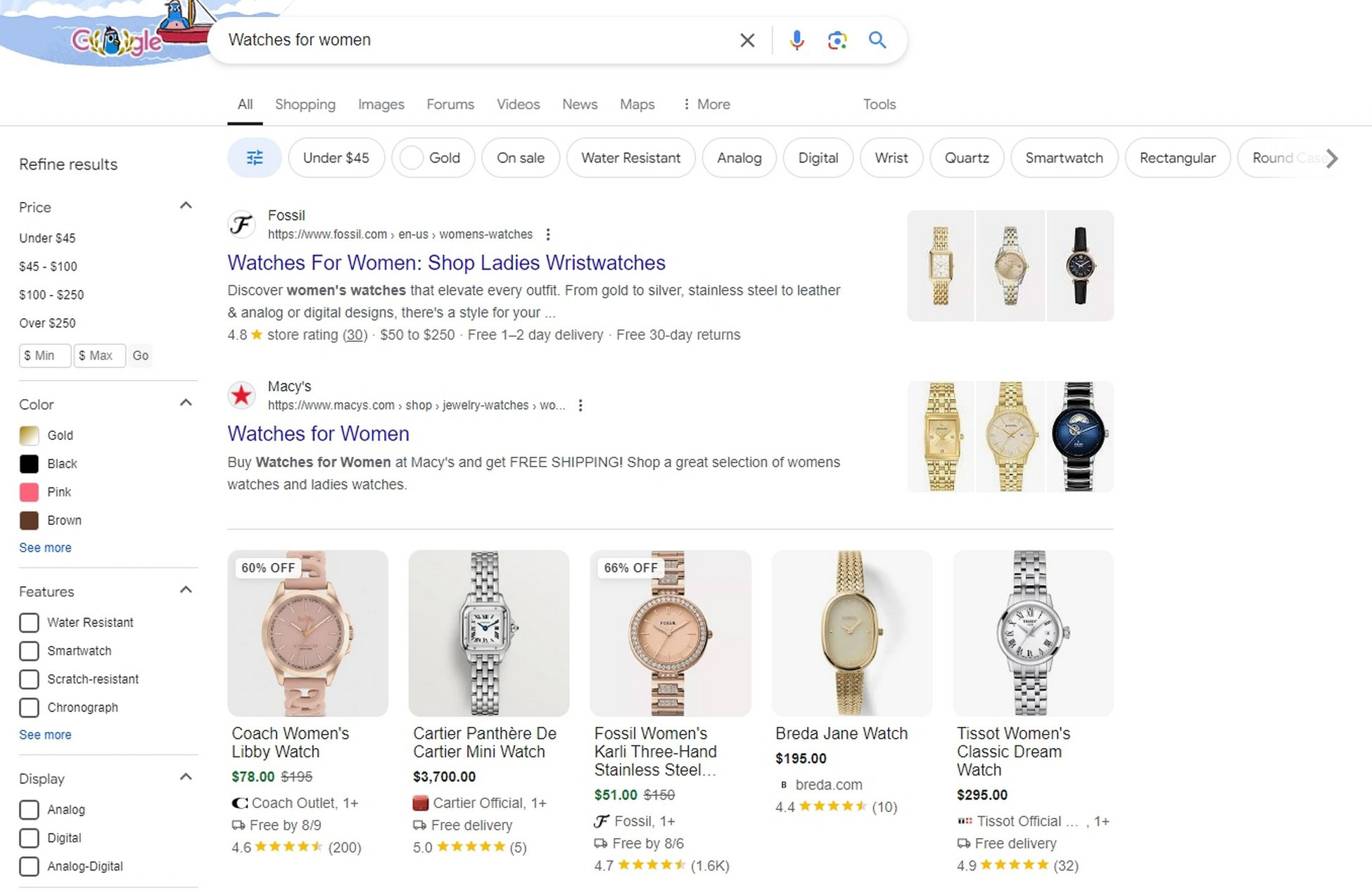The width and height of the screenshot is (1372, 893).
Task: Click the Macy's results options menu icon
Action: [581, 405]
